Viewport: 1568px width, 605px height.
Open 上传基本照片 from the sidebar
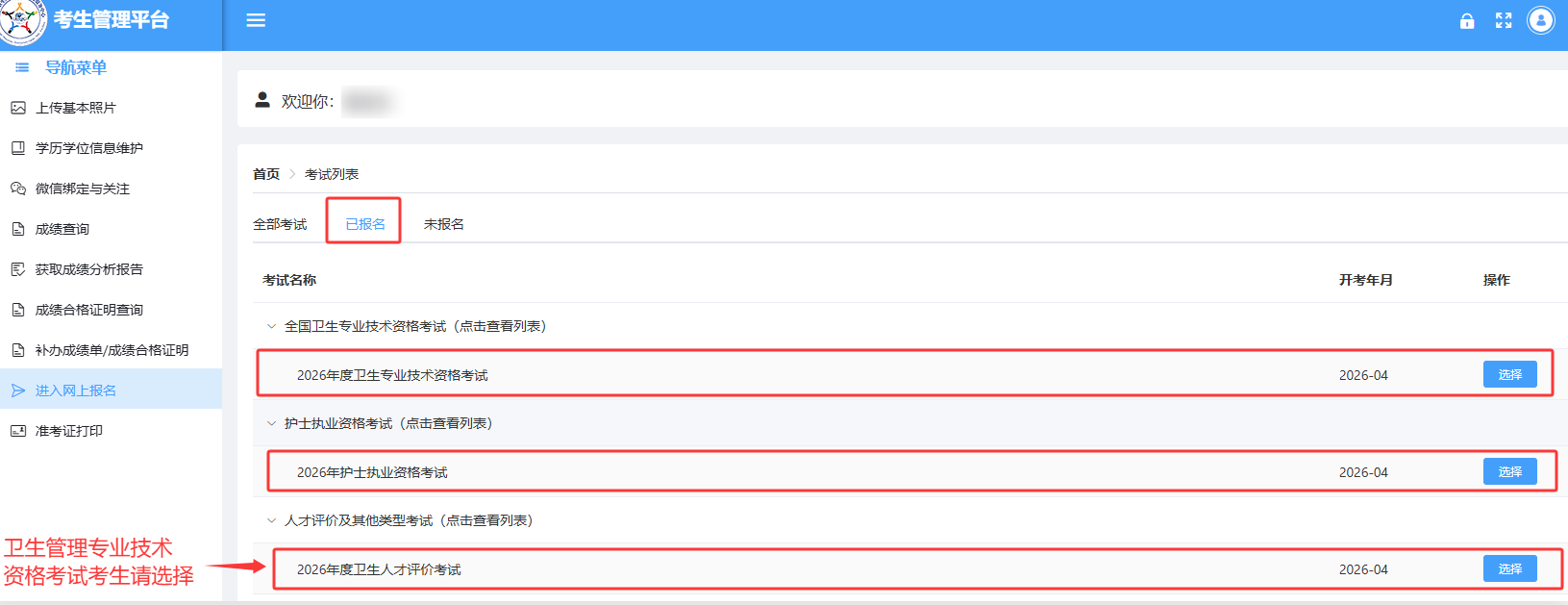click(75, 108)
